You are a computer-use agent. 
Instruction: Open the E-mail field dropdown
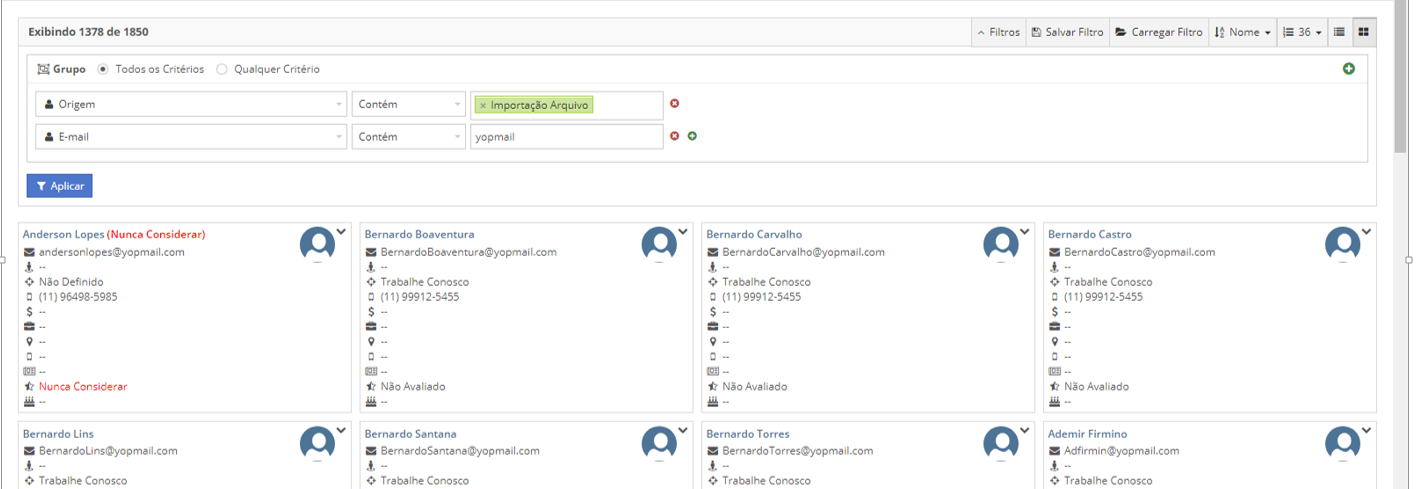click(191, 136)
